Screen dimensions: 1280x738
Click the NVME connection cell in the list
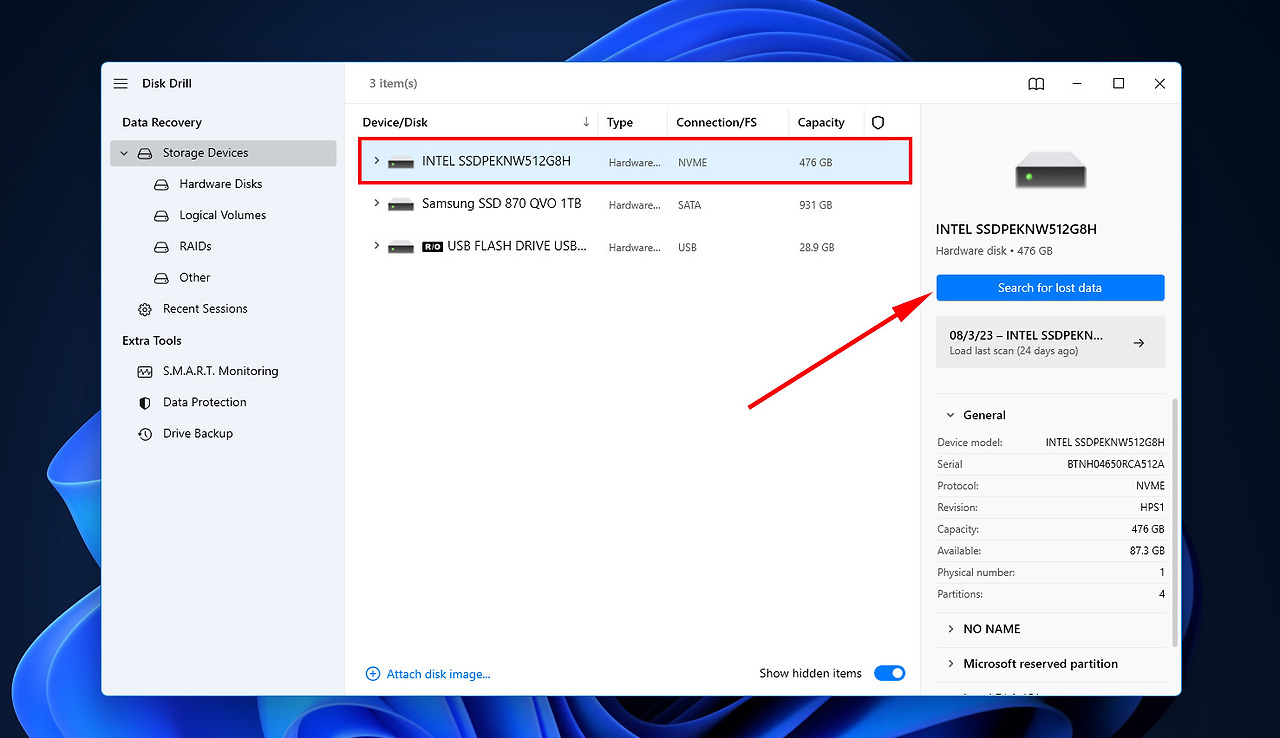692,162
